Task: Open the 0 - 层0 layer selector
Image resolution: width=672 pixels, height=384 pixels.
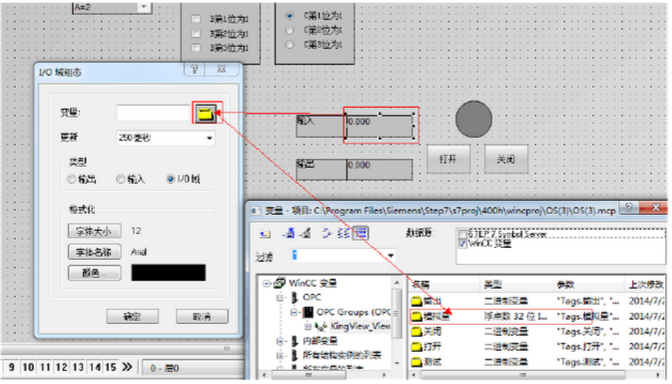Action: [194, 368]
